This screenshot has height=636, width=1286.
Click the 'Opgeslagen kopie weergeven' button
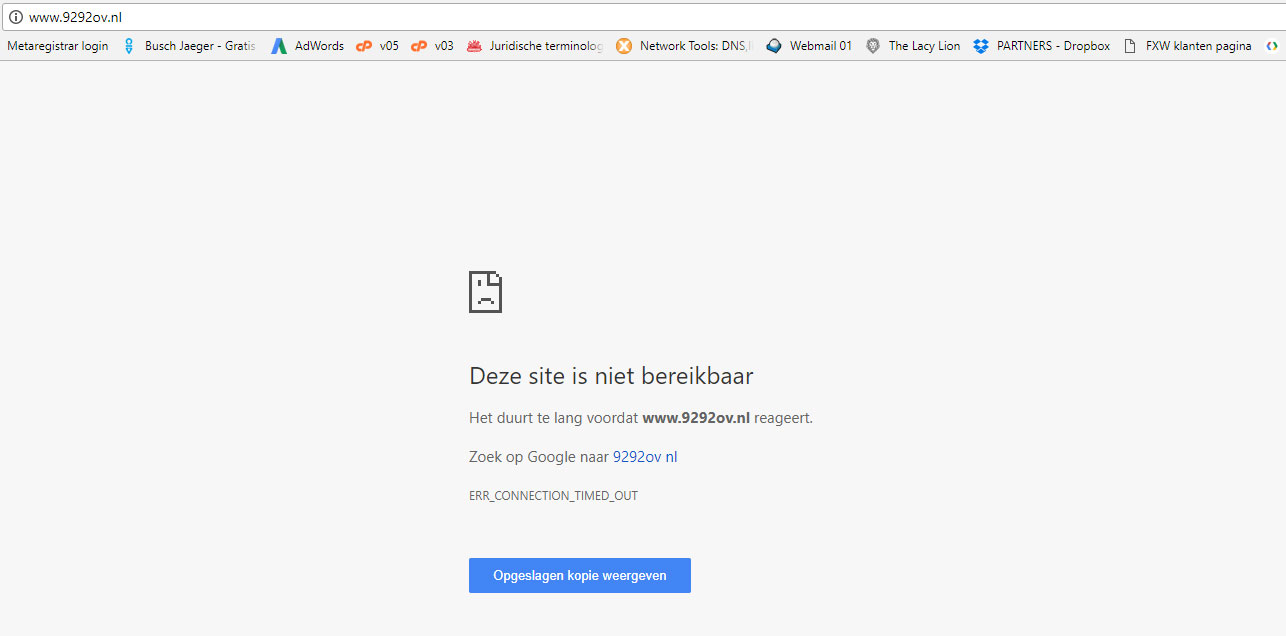580,576
